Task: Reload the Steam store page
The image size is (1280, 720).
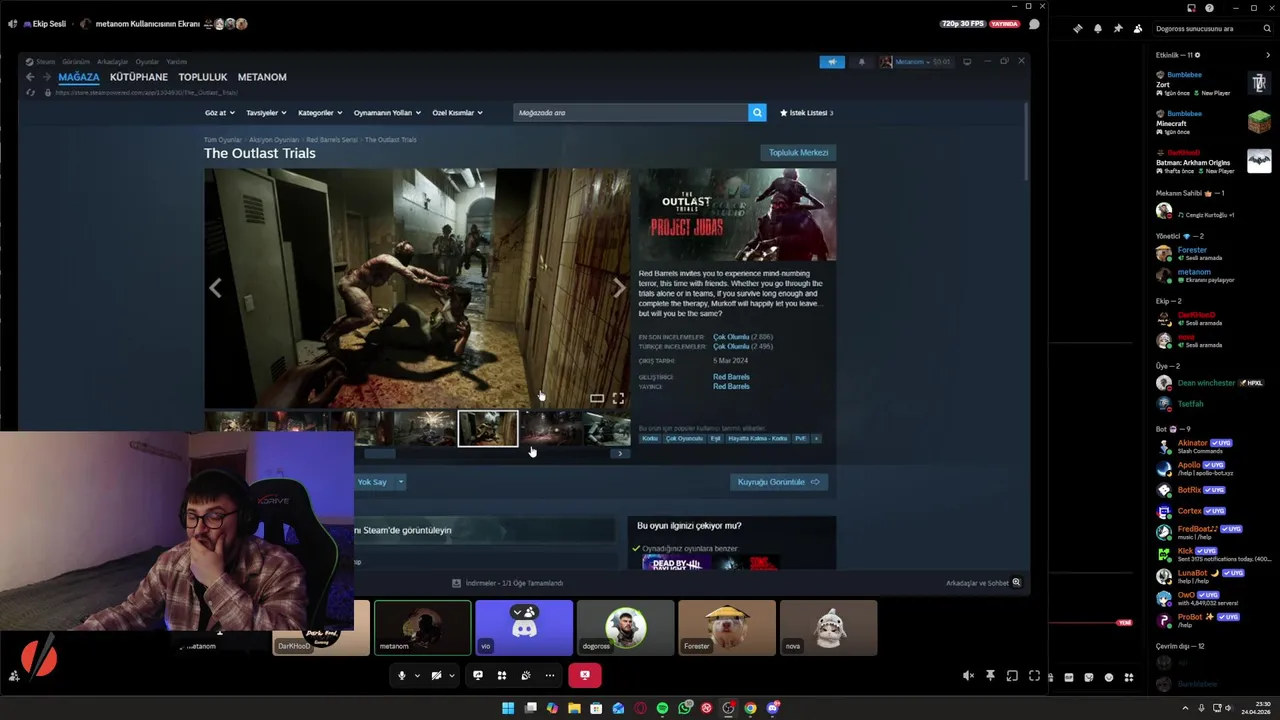Action: point(30,93)
